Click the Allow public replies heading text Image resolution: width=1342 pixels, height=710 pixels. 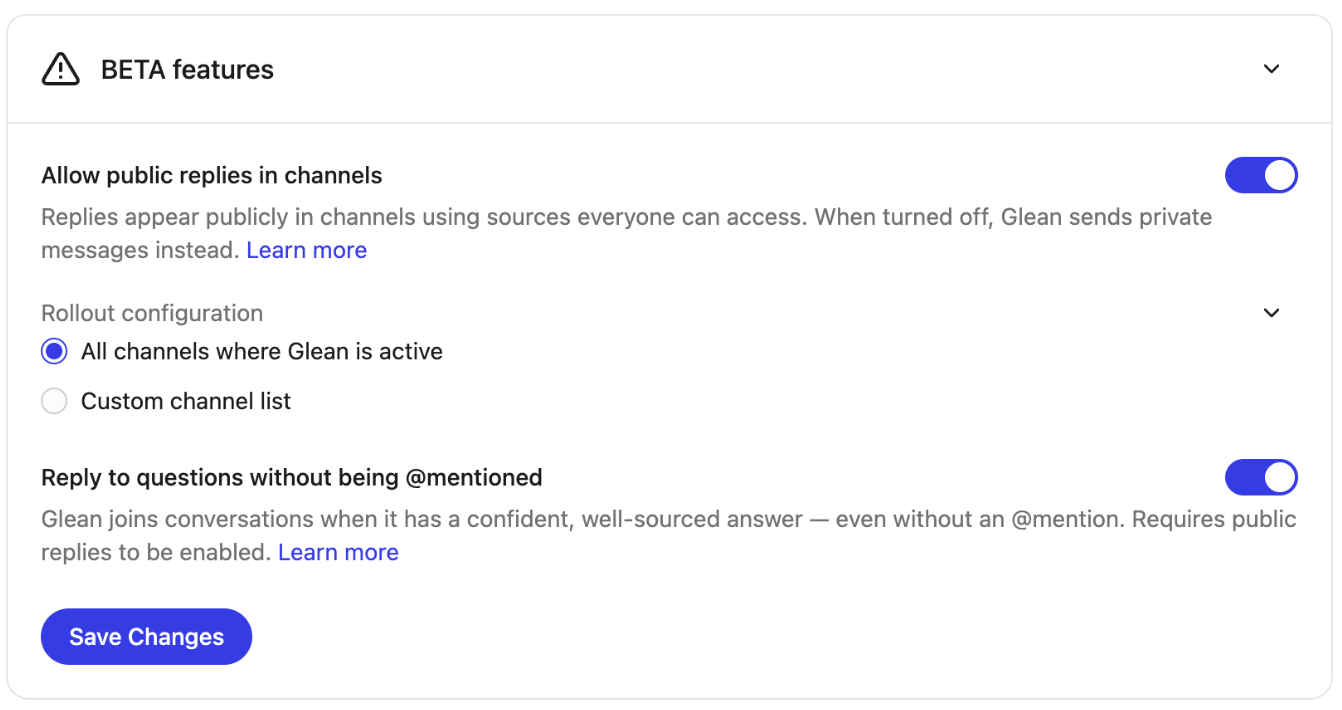211,175
